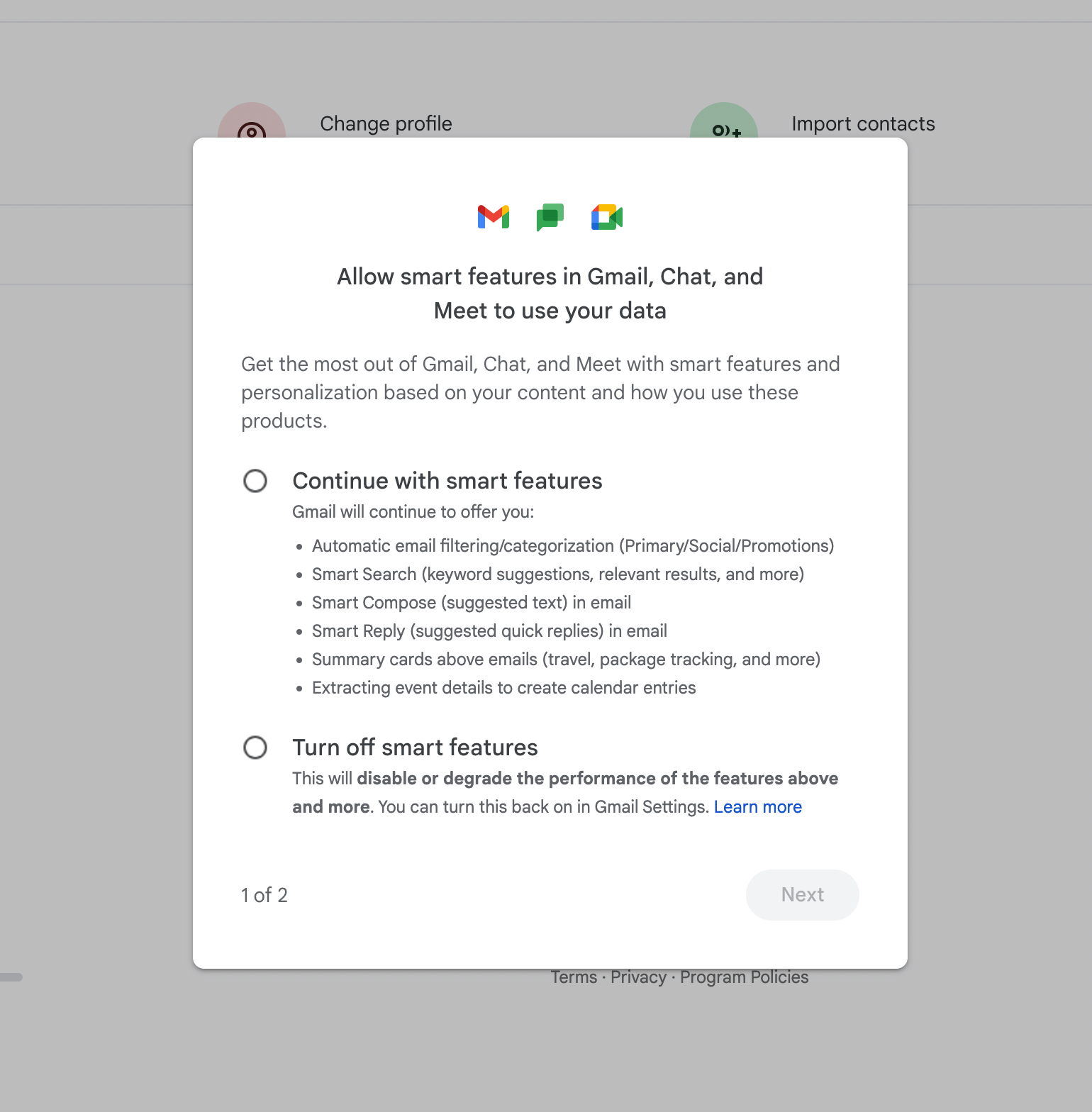Click the Gmail envelope logo icon

click(494, 217)
